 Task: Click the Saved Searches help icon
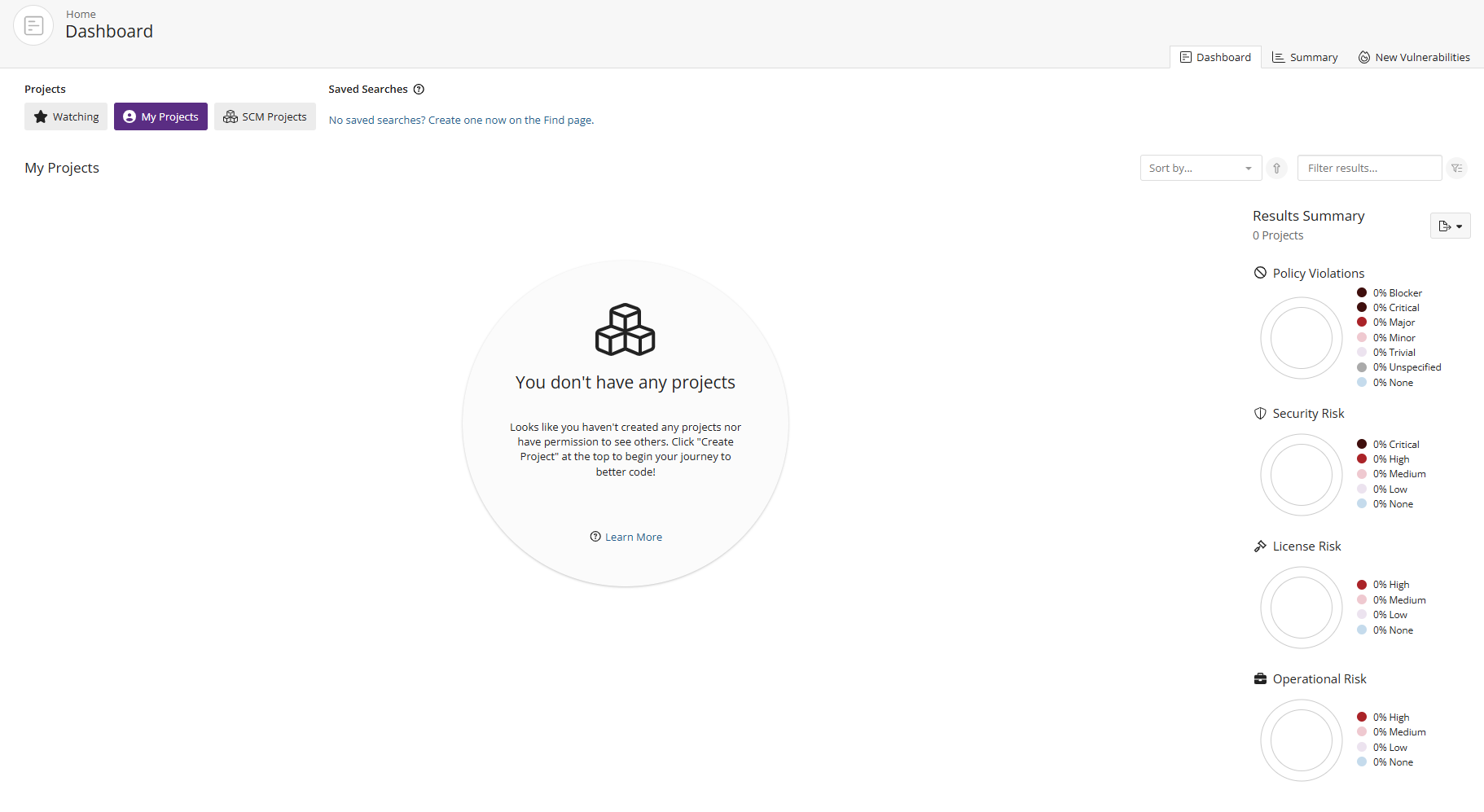click(419, 90)
